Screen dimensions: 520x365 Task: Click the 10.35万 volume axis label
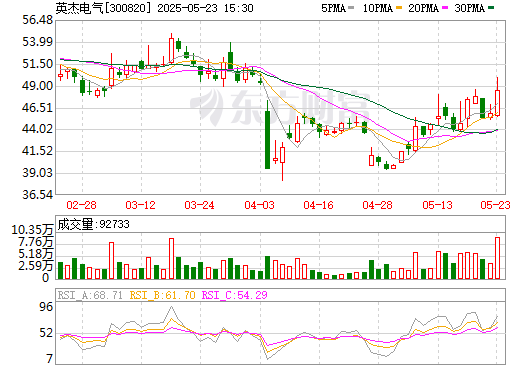pos(32,230)
